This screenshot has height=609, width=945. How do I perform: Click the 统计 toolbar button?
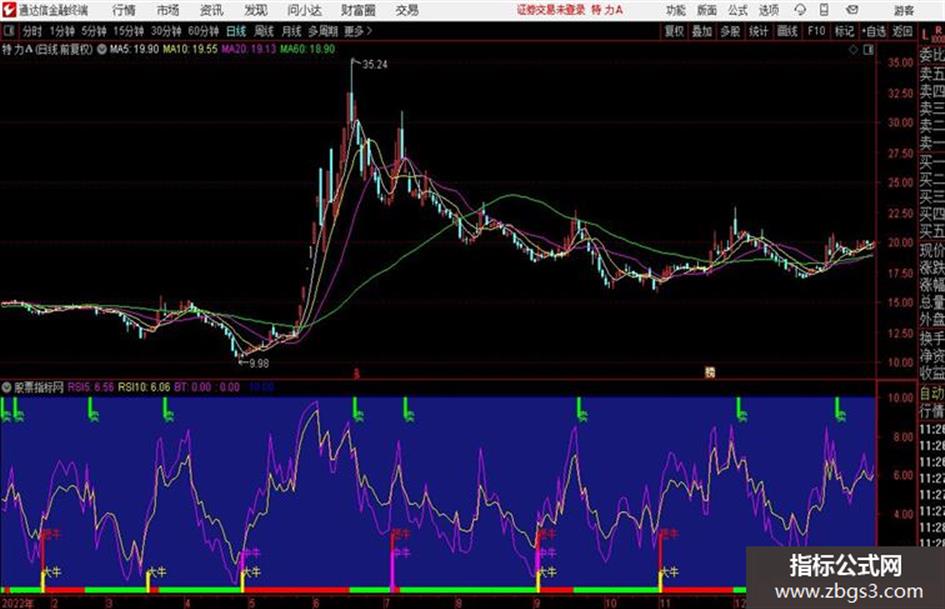759,31
